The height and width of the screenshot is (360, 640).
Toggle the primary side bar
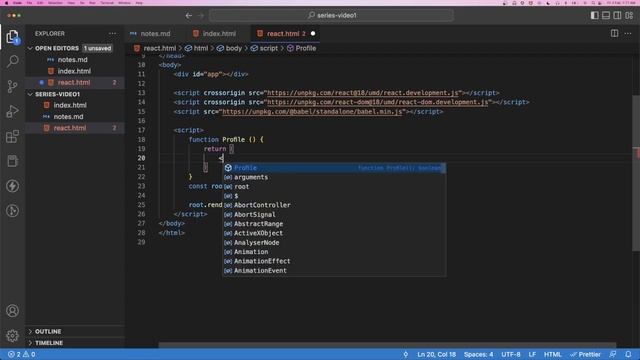[x=595, y=16]
